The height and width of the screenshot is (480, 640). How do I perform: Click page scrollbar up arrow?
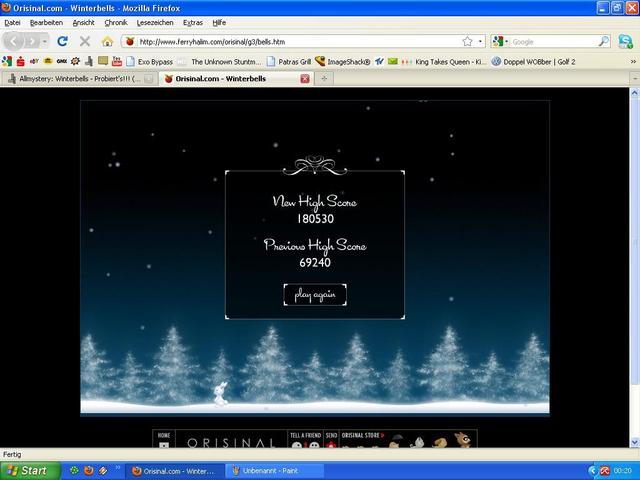tap(634, 93)
